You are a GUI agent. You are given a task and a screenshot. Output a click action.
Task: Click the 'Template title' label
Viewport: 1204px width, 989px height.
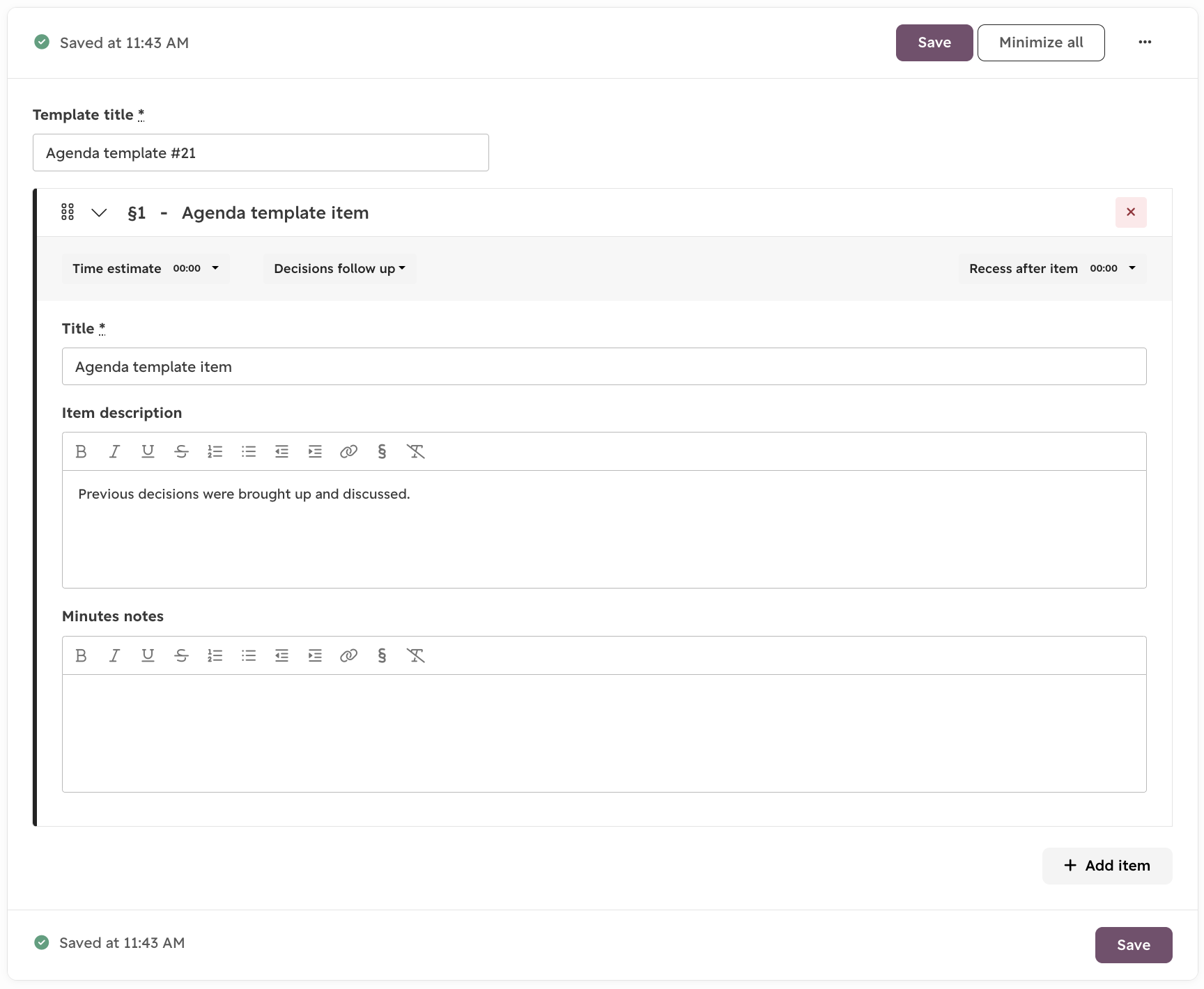click(x=83, y=115)
